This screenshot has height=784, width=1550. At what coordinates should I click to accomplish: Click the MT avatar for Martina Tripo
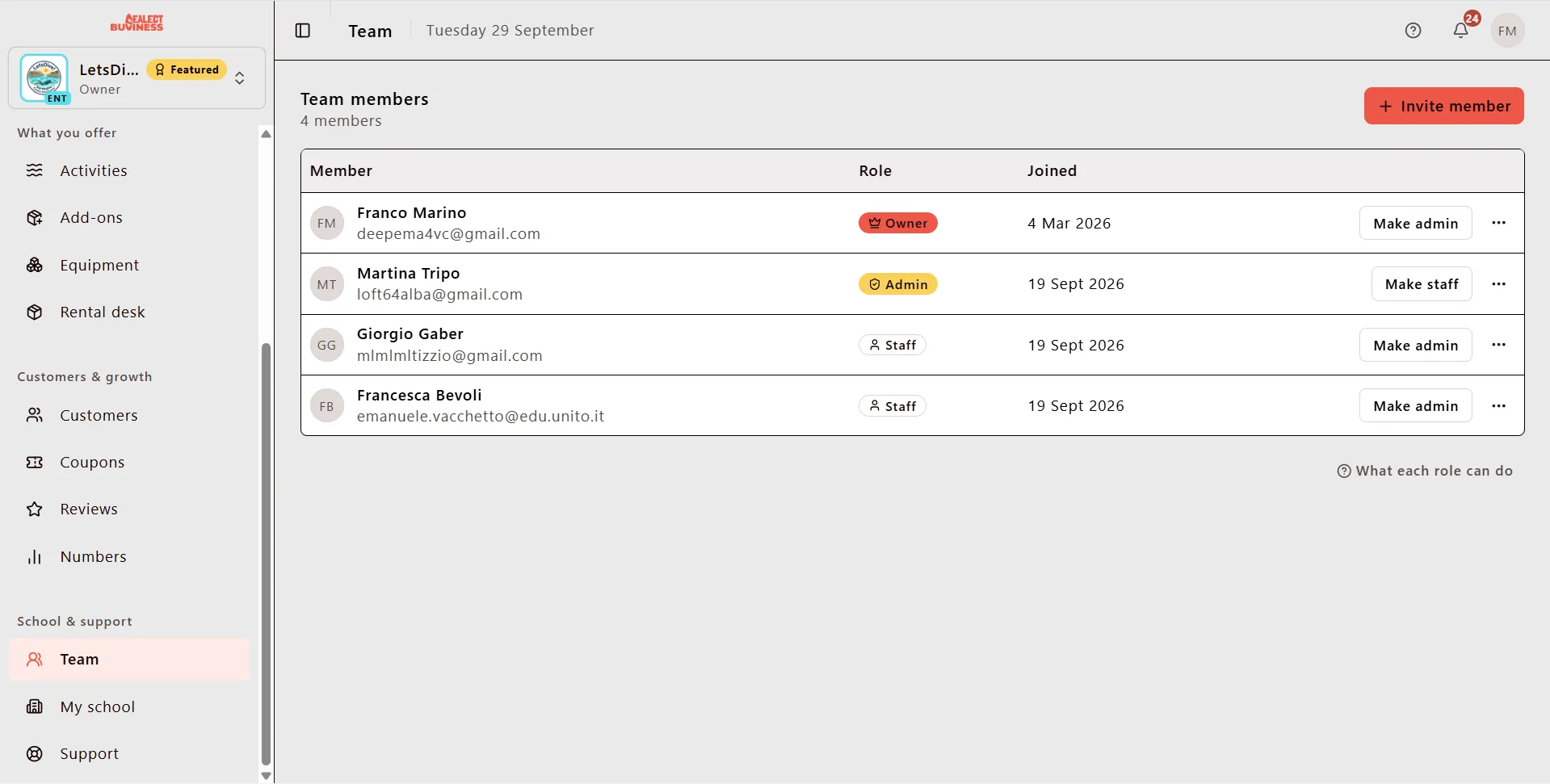(x=327, y=284)
